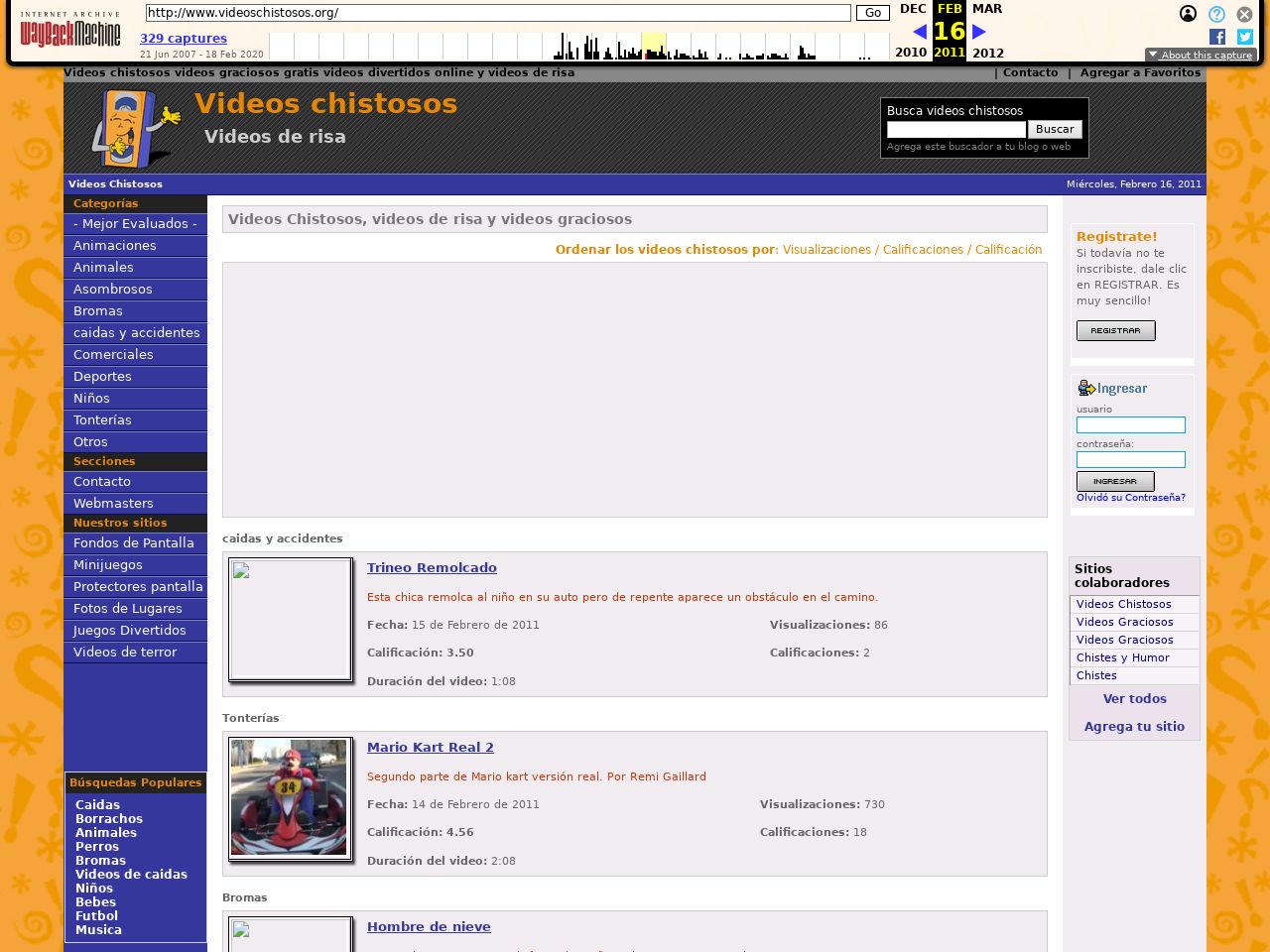Expand the About this capture dropdown
The width and height of the screenshot is (1270, 952).
click(x=1201, y=56)
